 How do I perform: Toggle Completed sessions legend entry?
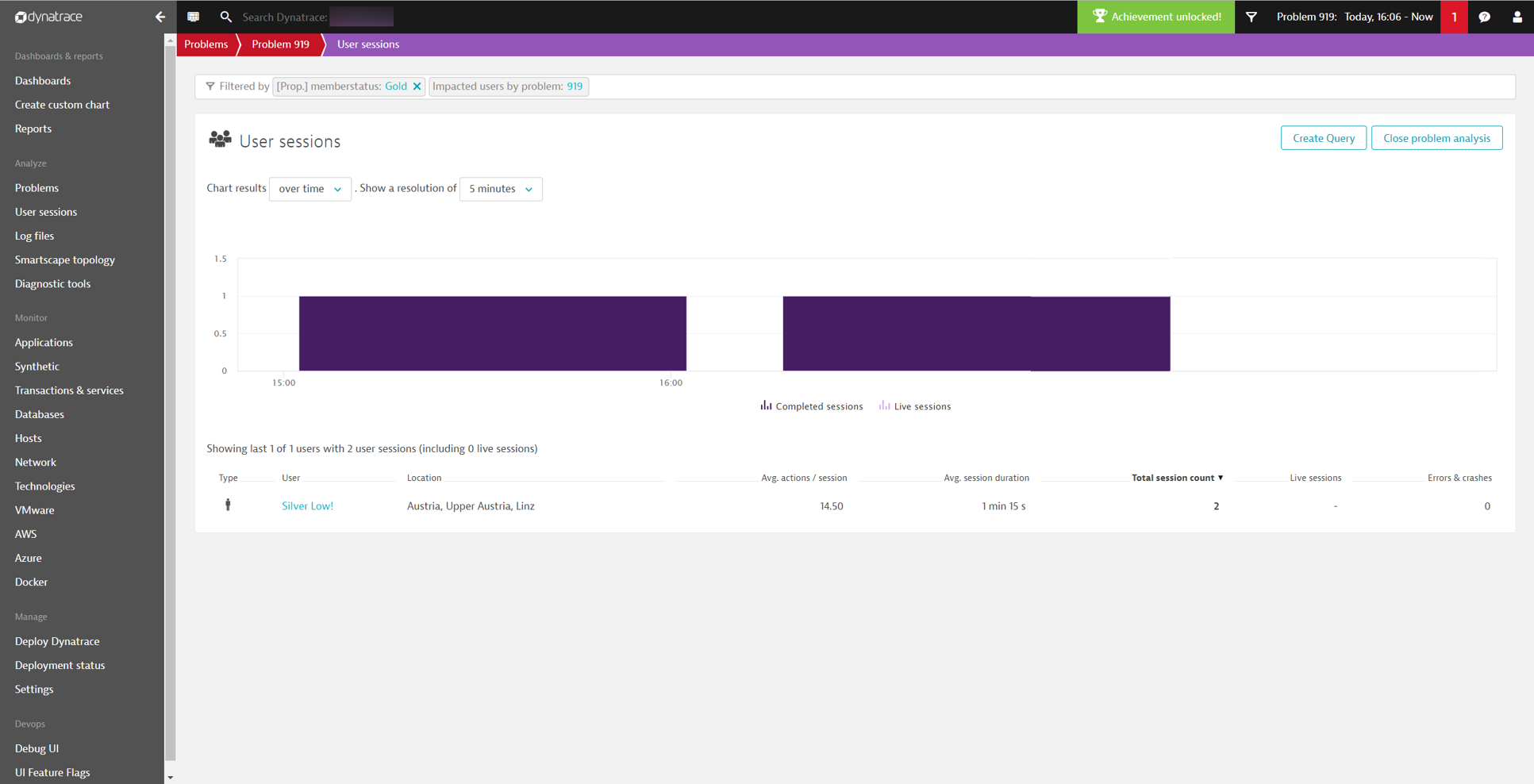tap(812, 406)
